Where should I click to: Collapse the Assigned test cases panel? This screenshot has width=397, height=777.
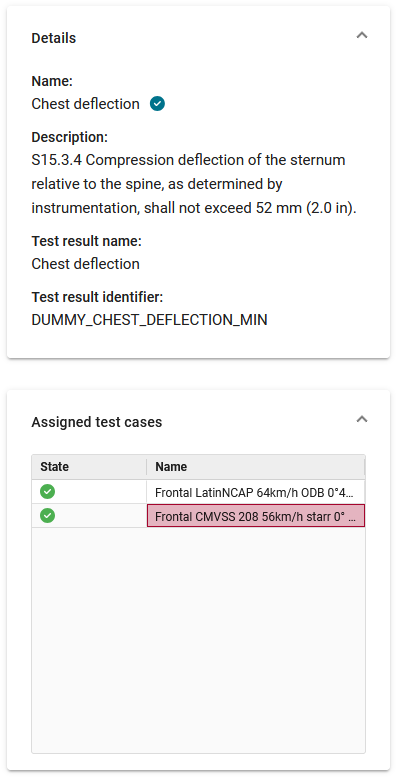tap(362, 419)
